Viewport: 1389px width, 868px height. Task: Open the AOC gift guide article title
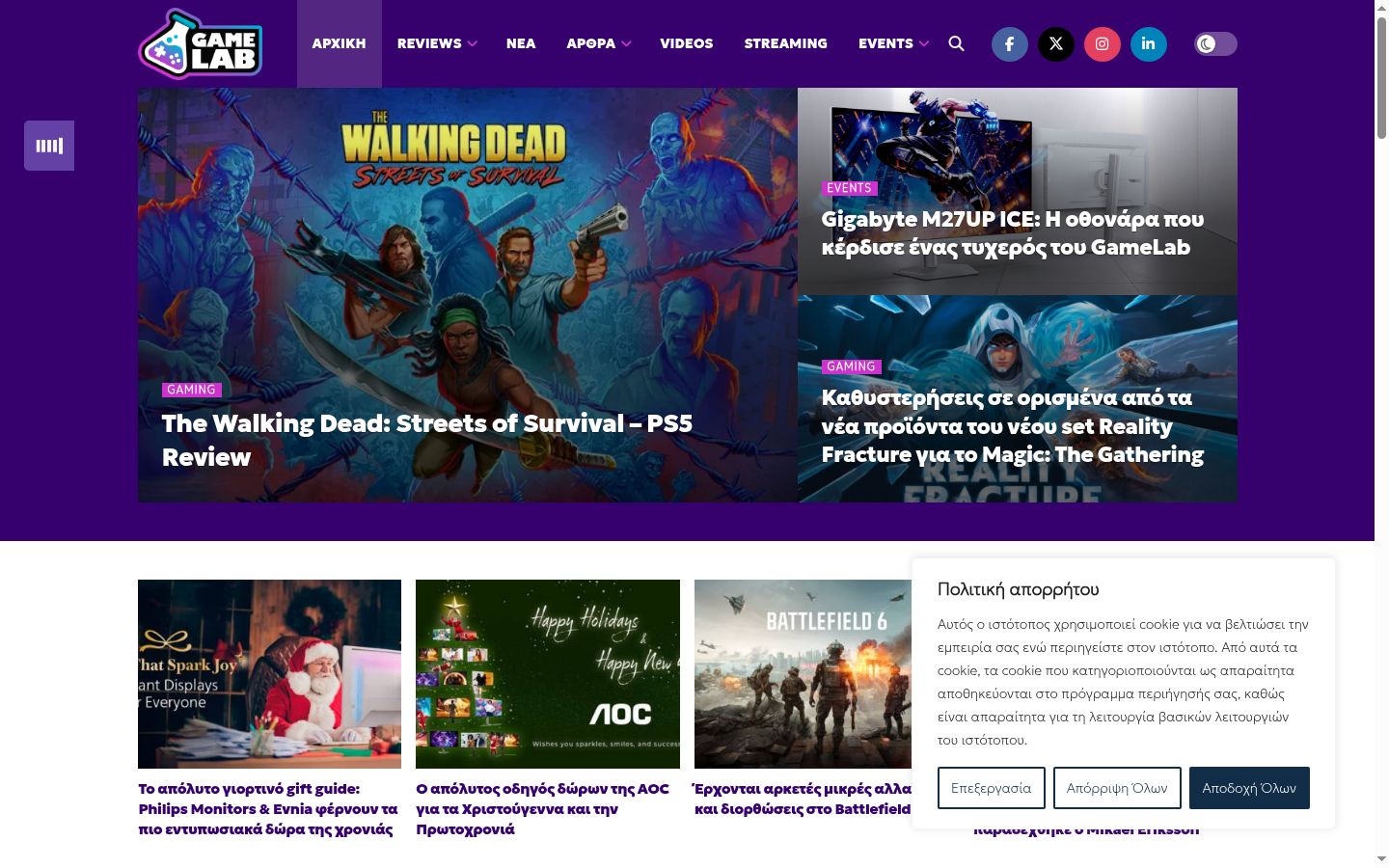click(542, 809)
